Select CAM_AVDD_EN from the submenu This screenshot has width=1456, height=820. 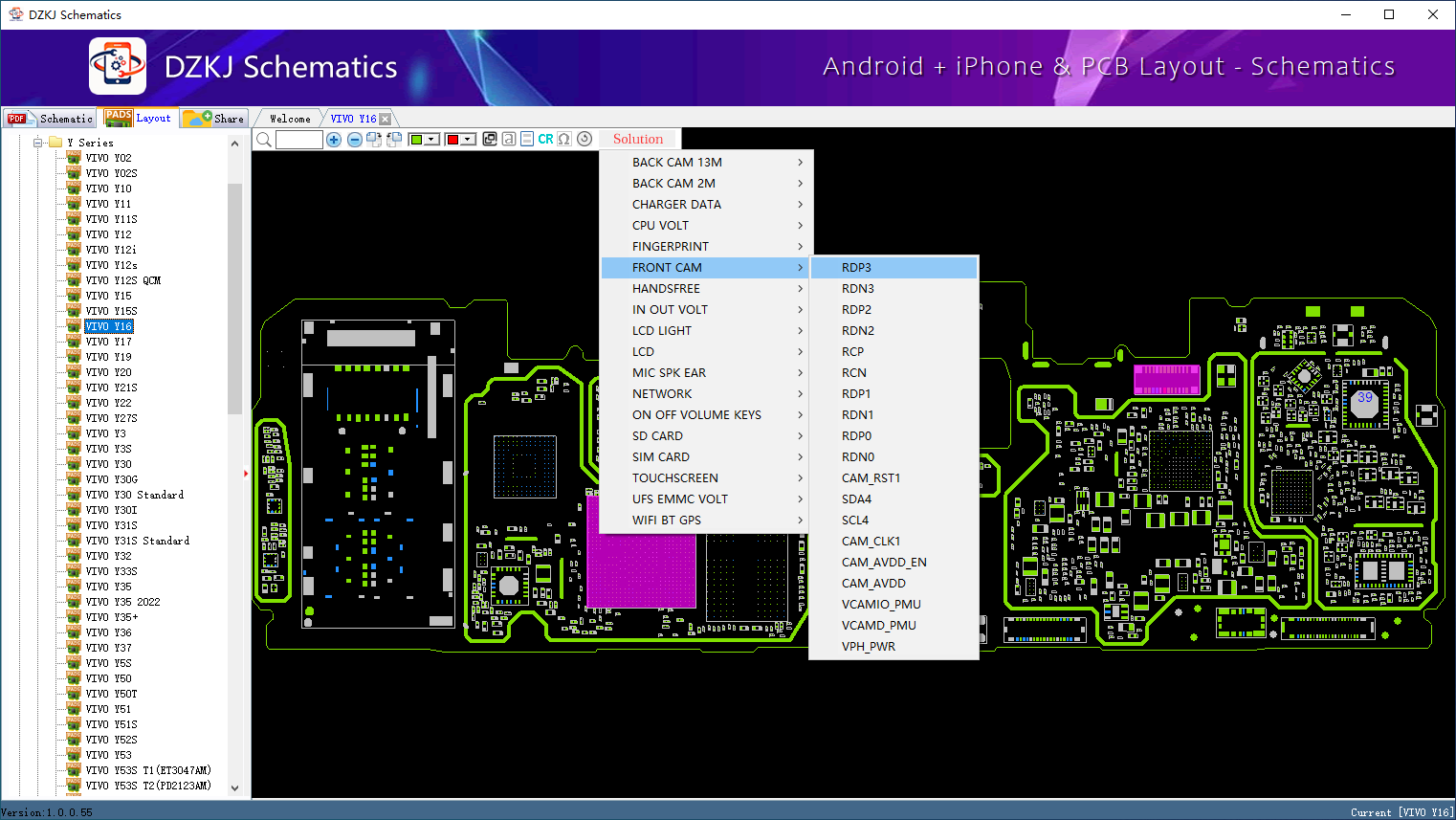point(884,563)
